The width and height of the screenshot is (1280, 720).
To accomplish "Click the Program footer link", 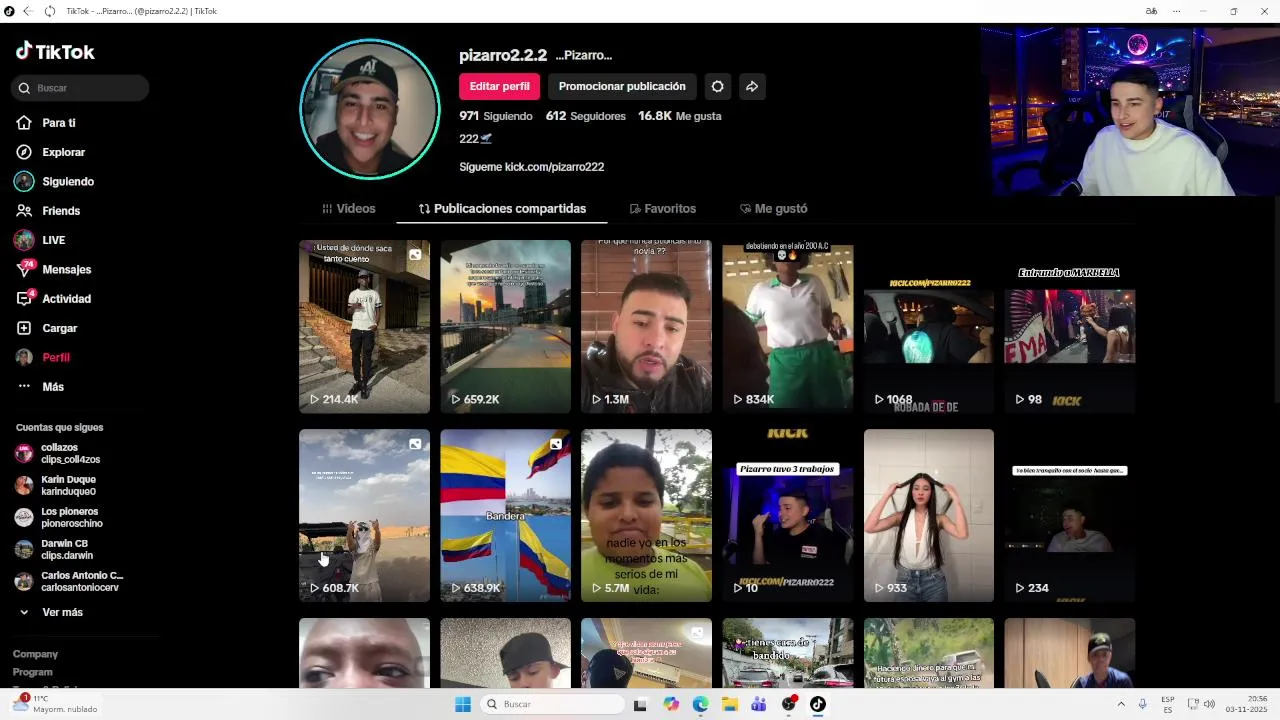I will pos(32,672).
